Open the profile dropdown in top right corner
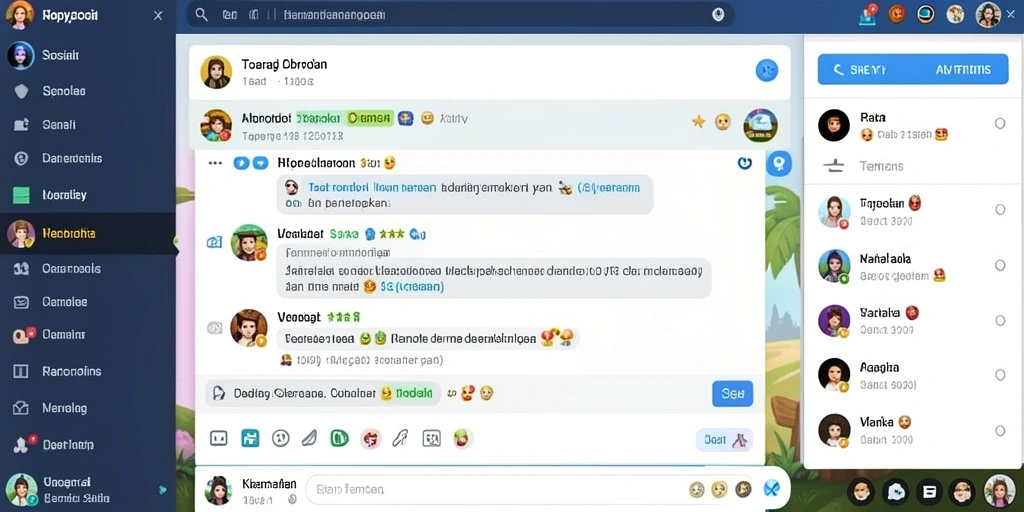The height and width of the screenshot is (512, 1024). [x=988, y=14]
